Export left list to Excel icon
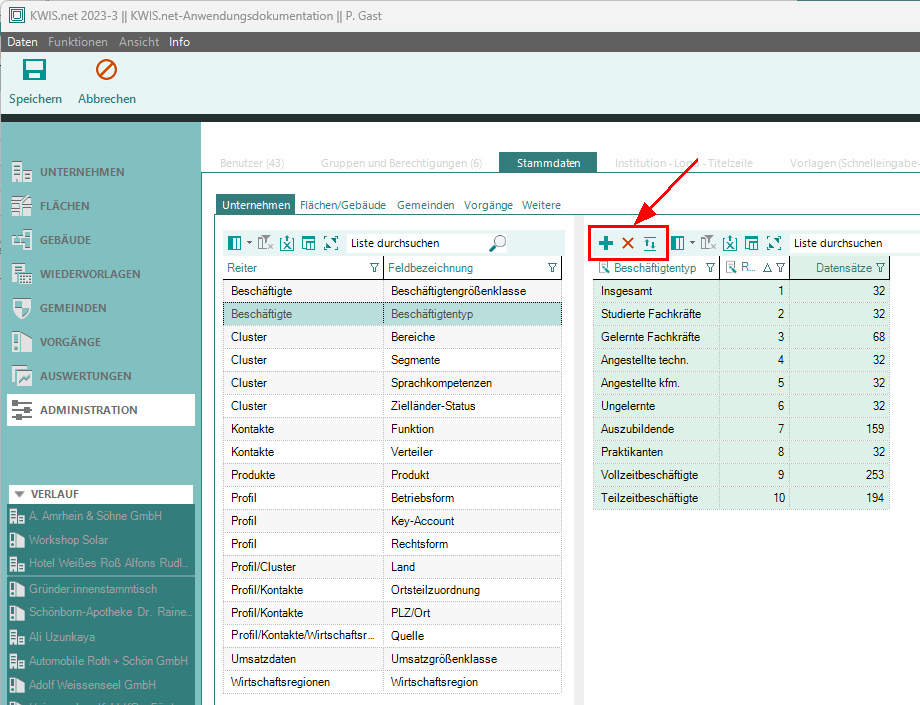 [286, 243]
